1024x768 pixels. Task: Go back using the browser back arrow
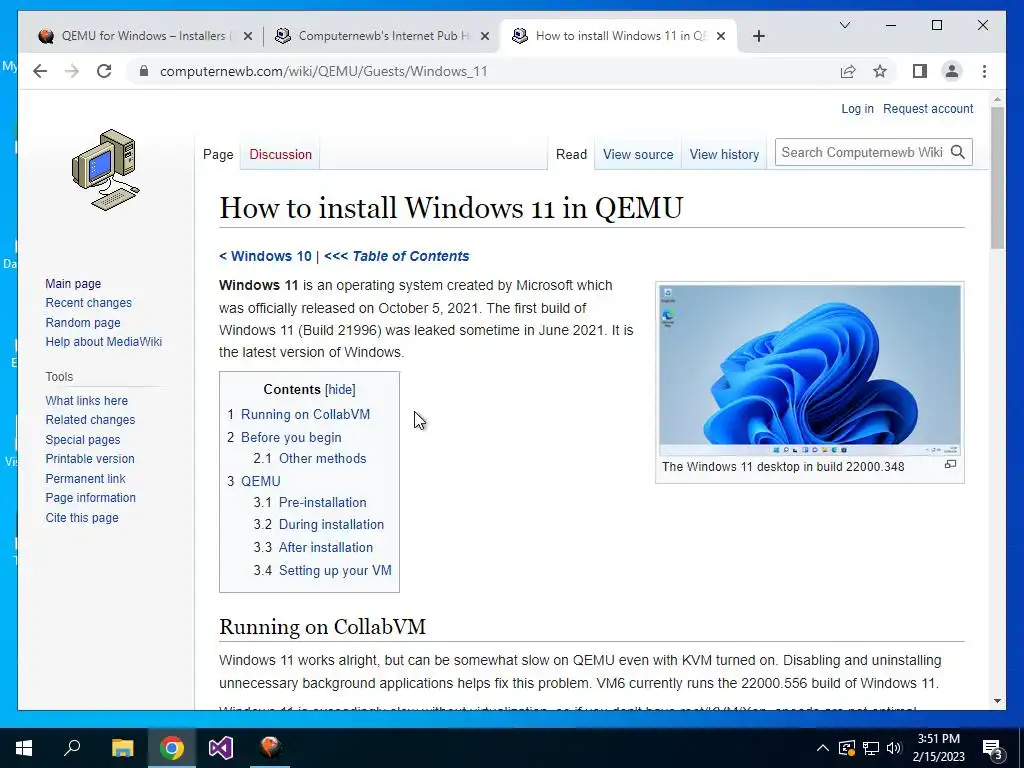click(x=40, y=71)
